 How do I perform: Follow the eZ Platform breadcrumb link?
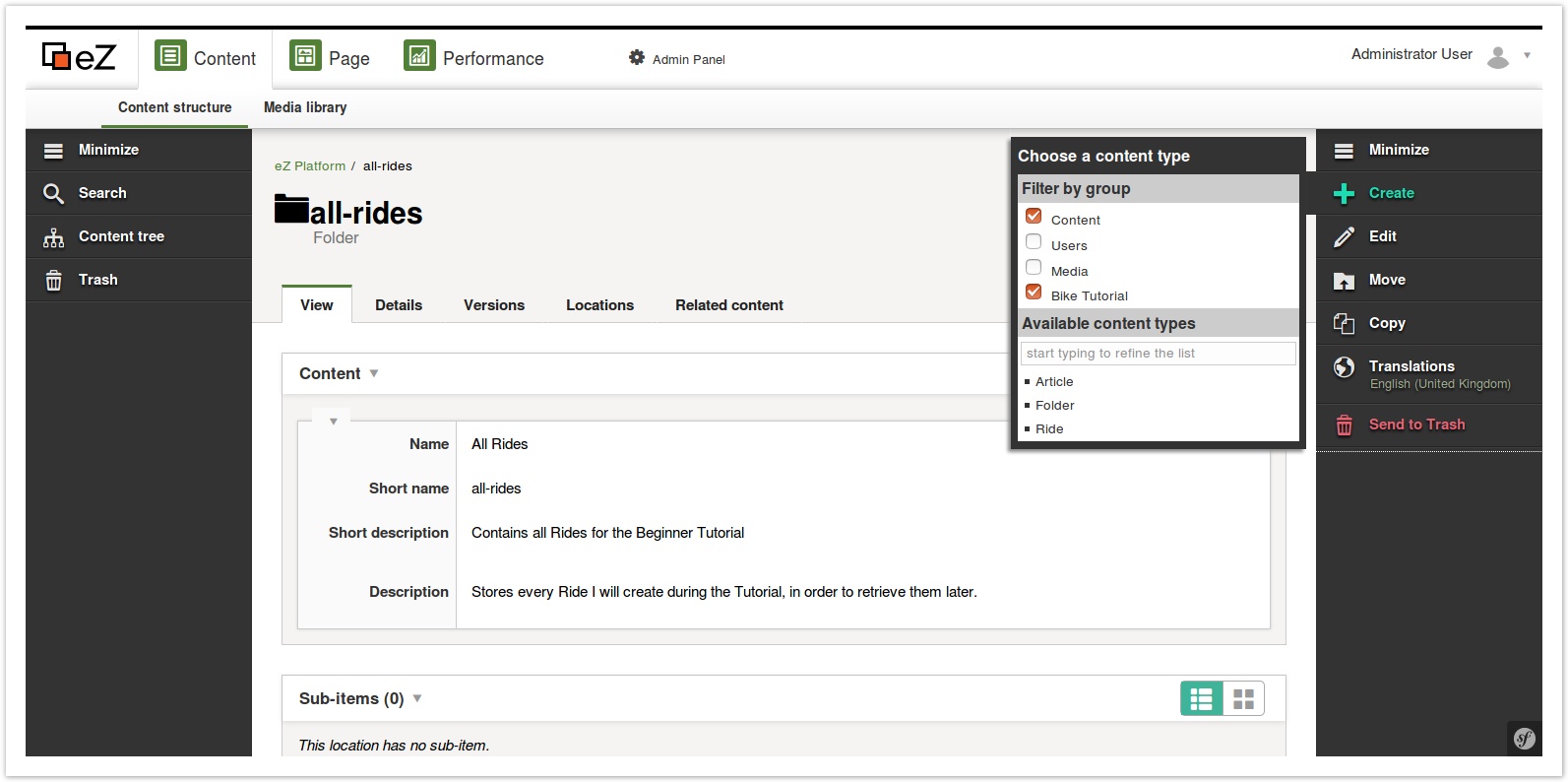[310, 166]
